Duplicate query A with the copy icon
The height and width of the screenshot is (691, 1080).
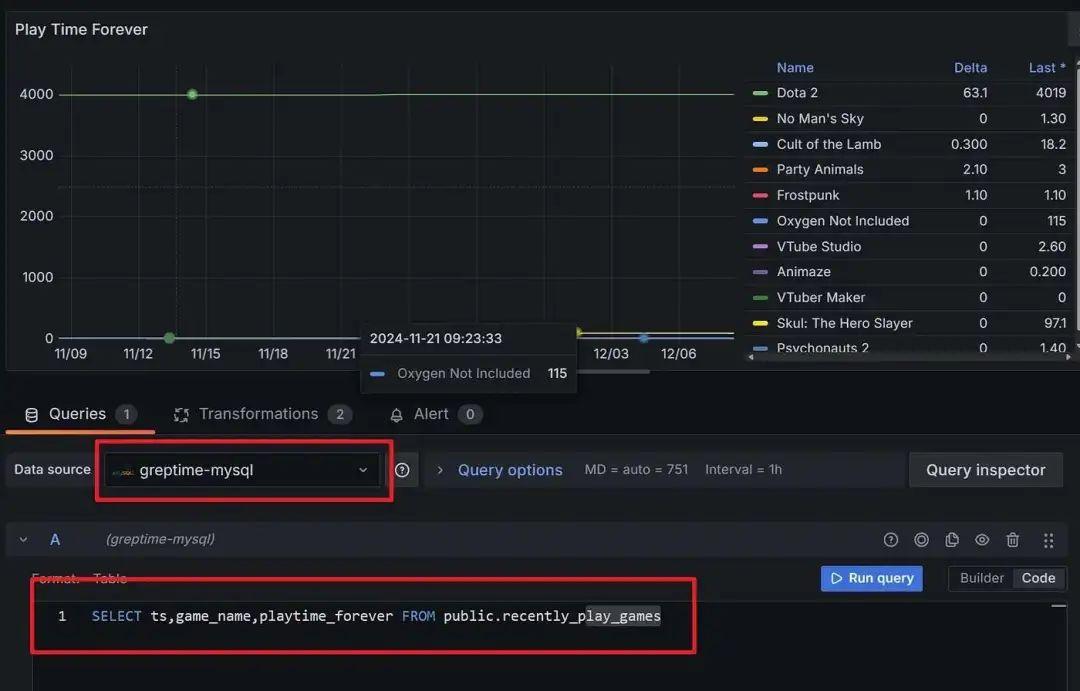coord(952,540)
